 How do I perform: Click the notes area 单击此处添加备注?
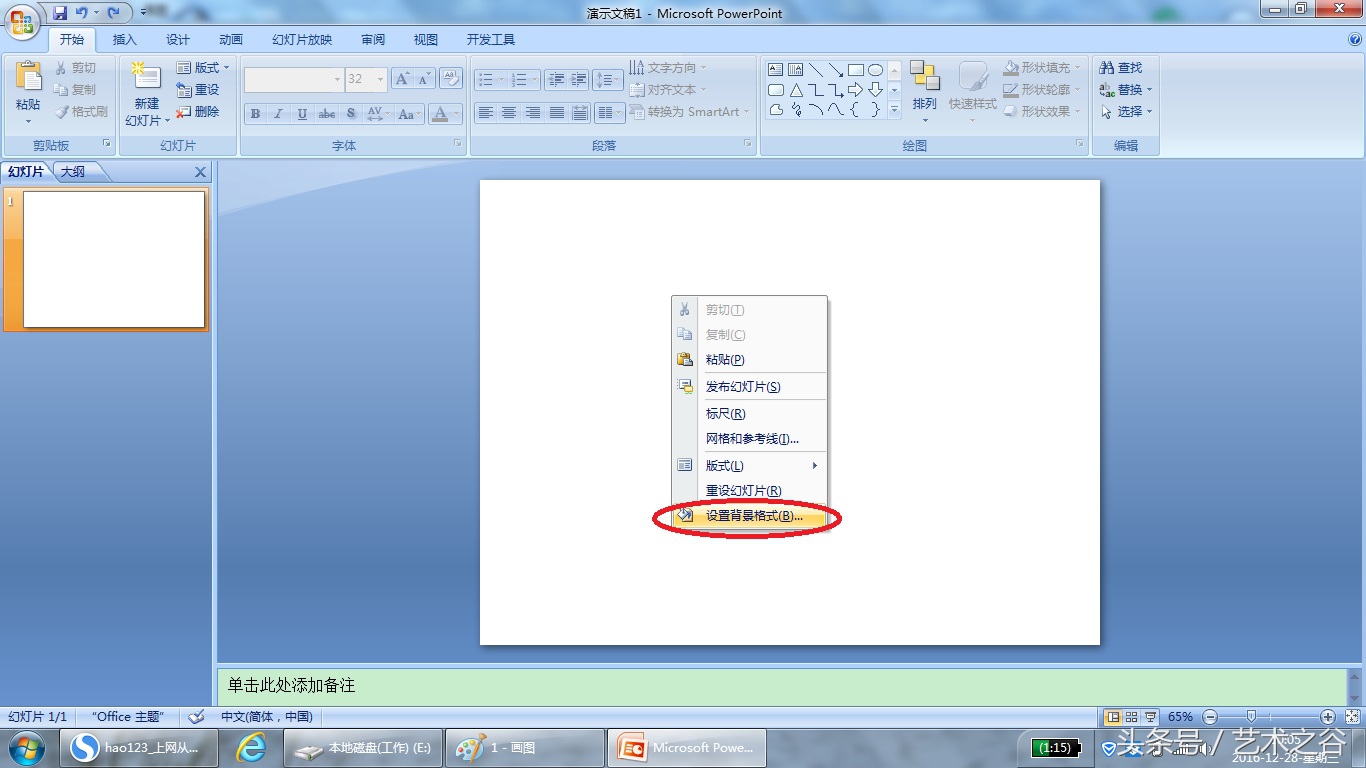point(781,686)
